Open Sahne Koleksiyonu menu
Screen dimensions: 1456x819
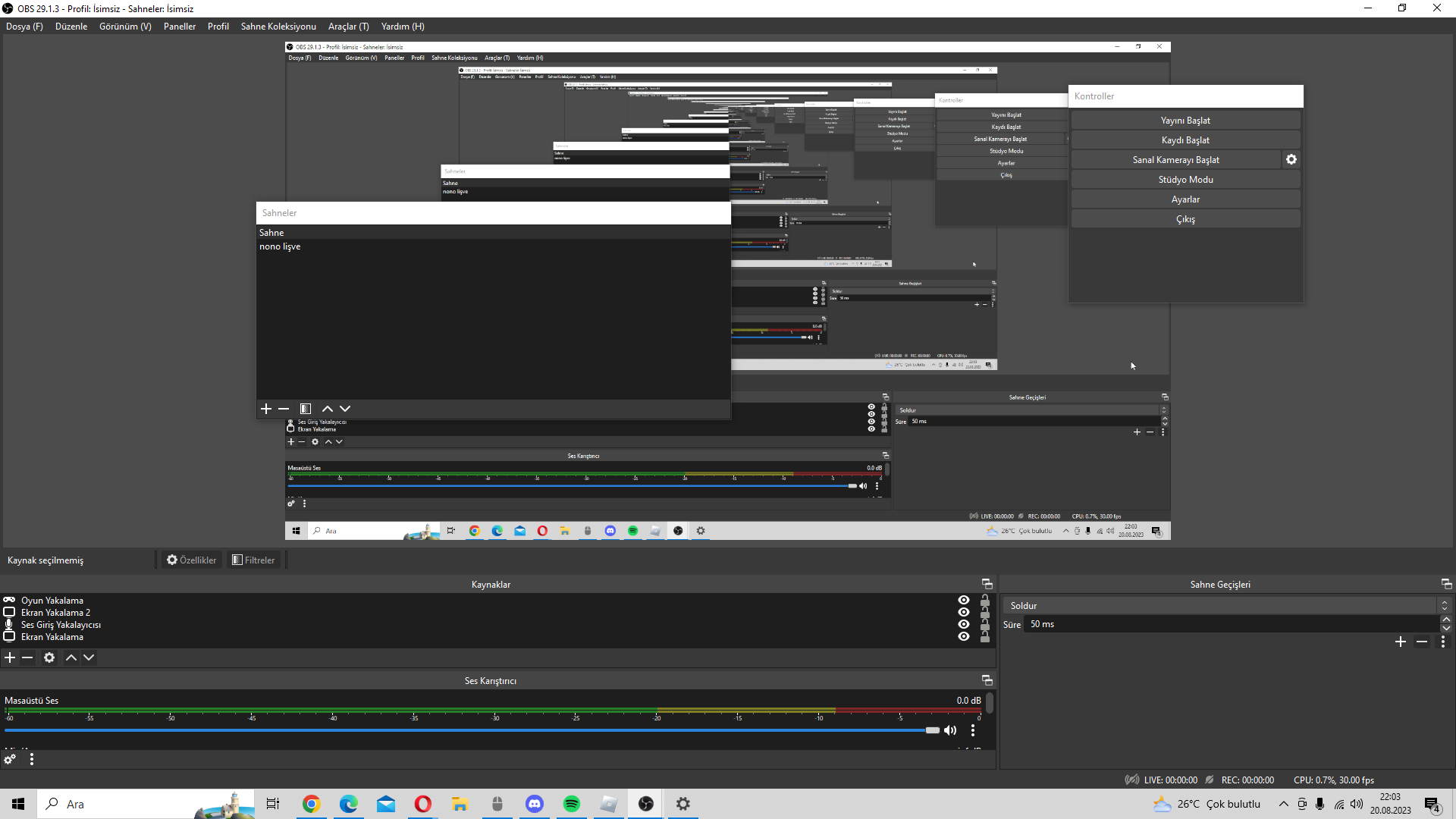click(x=278, y=27)
